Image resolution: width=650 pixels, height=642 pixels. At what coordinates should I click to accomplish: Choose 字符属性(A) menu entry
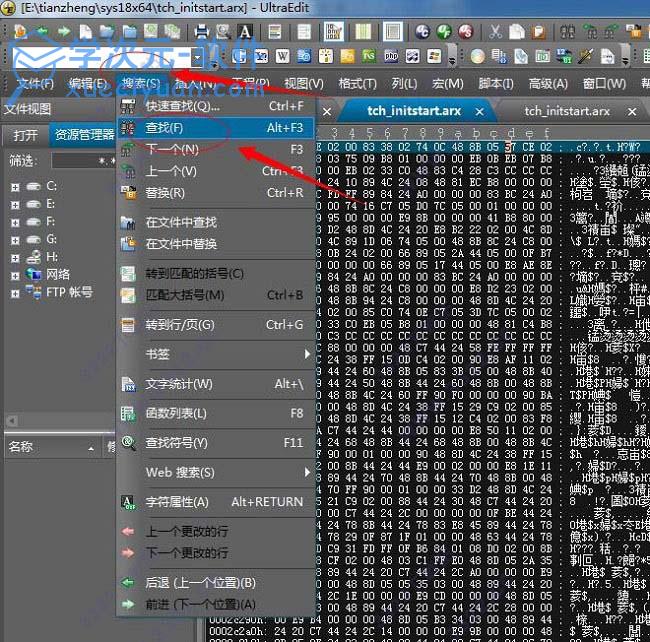216,502
